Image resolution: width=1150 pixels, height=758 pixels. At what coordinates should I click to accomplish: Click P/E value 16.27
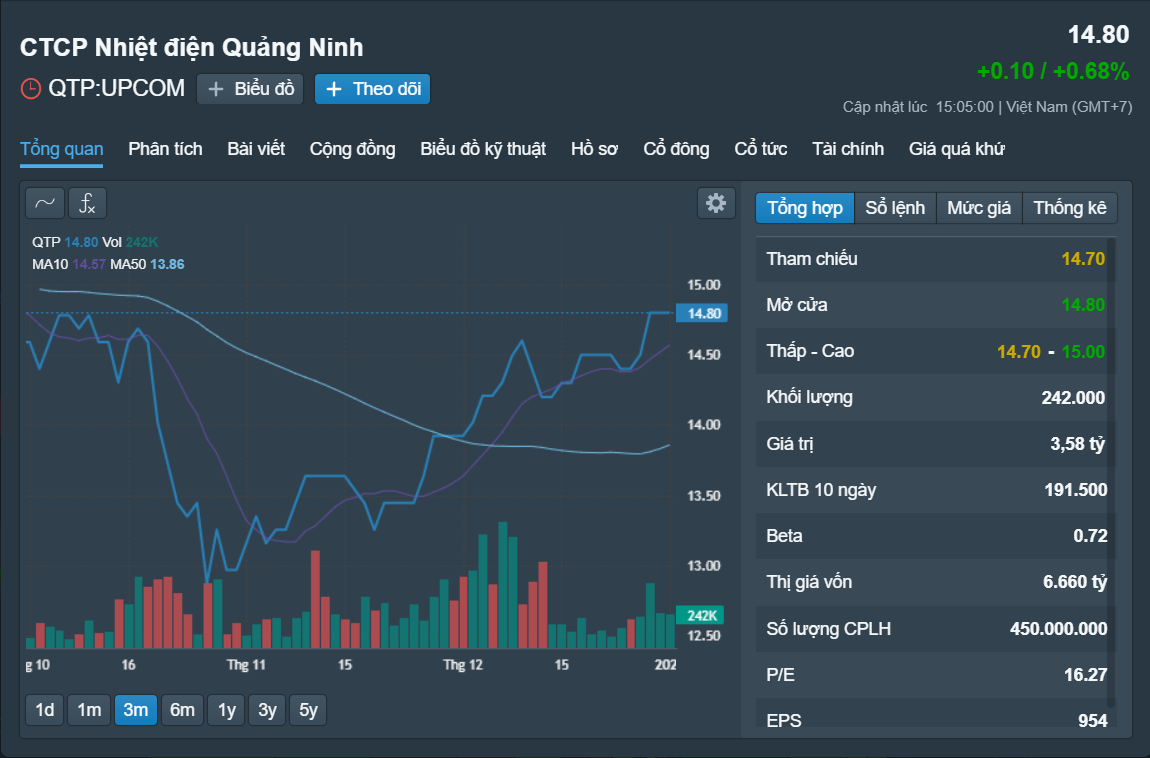point(1085,674)
